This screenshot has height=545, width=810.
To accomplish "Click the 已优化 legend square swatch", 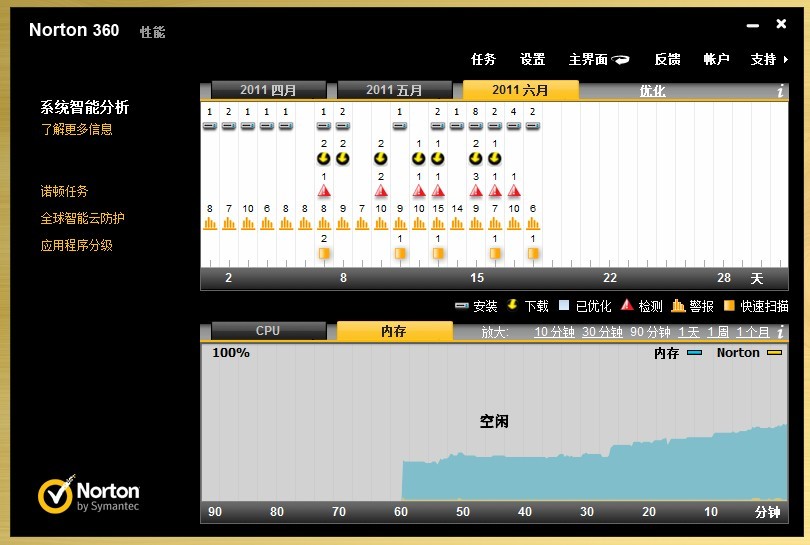I will pyautogui.click(x=564, y=305).
